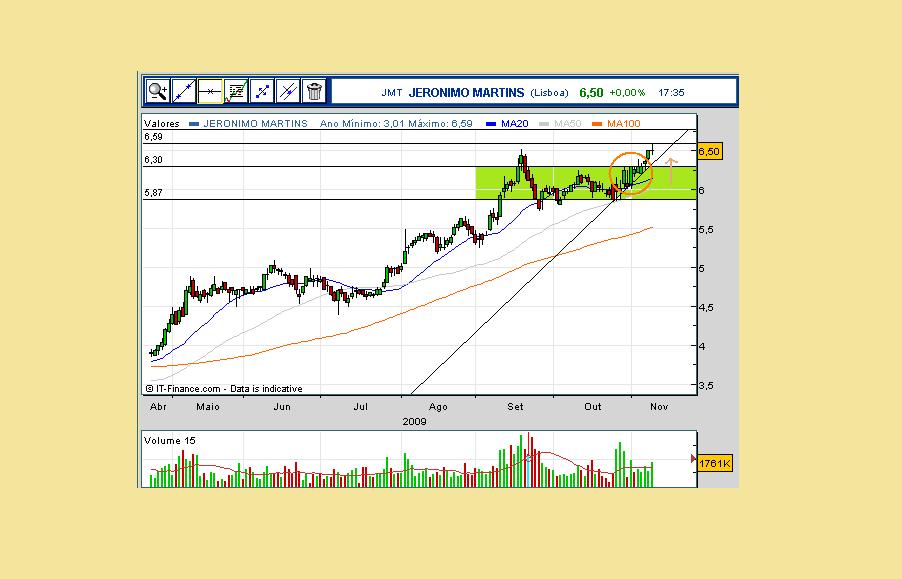
Task: Click the Jul month axis label
Action: pyautogui.click(x=361, y=407)
